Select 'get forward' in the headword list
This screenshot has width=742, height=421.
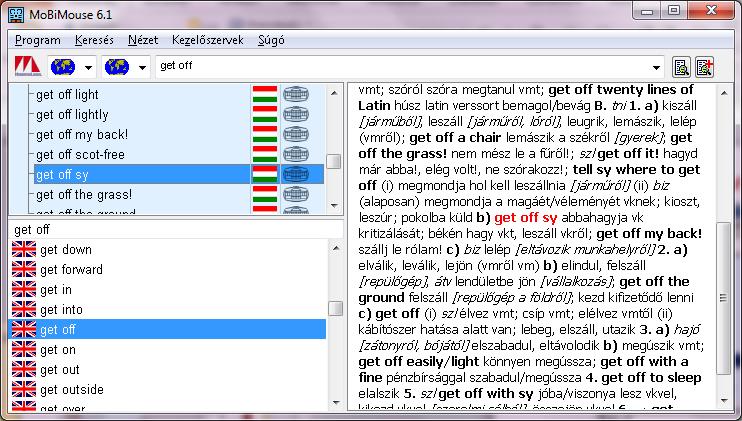point(71,270)
